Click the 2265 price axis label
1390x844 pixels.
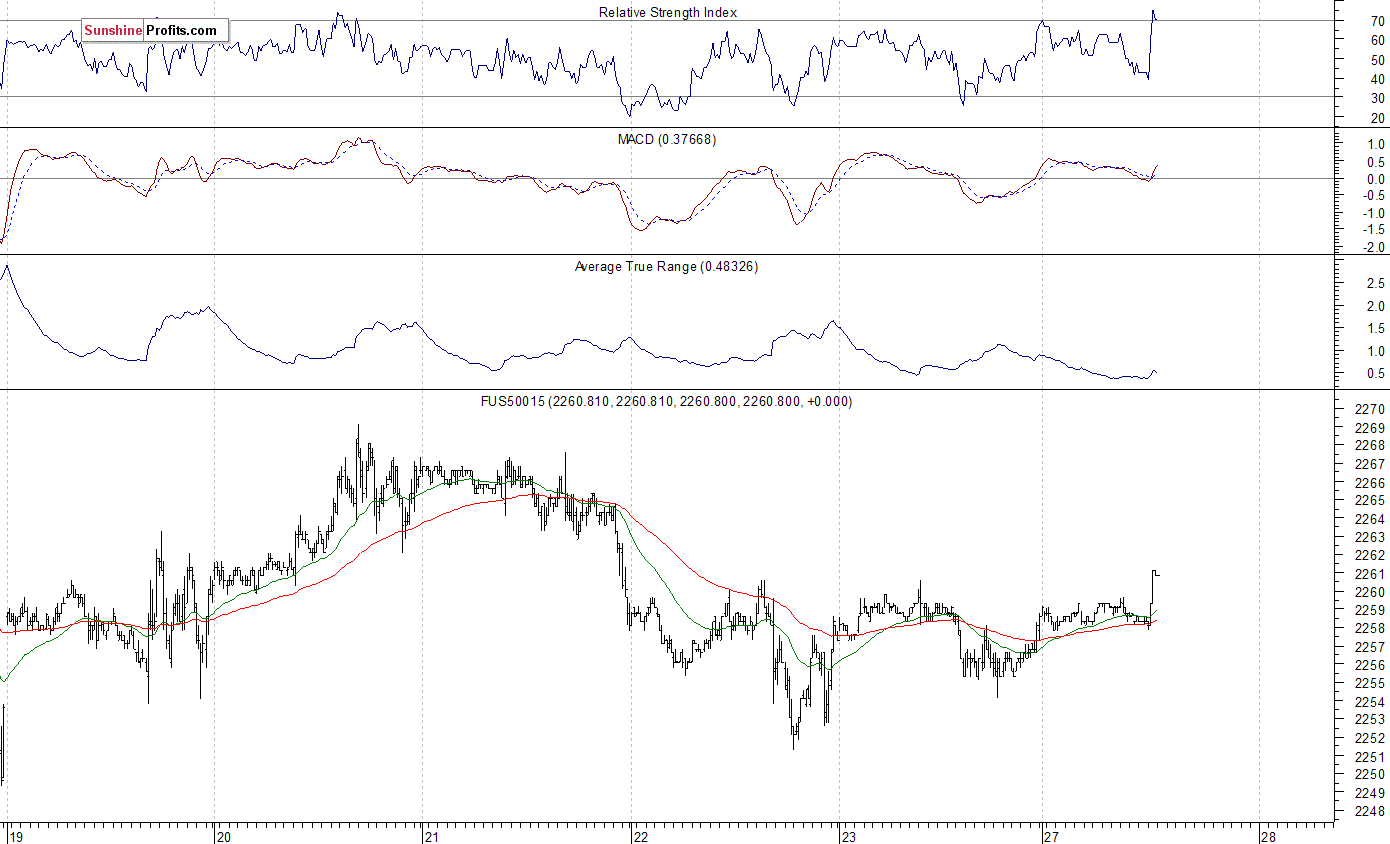click(x=1371, y=500)
